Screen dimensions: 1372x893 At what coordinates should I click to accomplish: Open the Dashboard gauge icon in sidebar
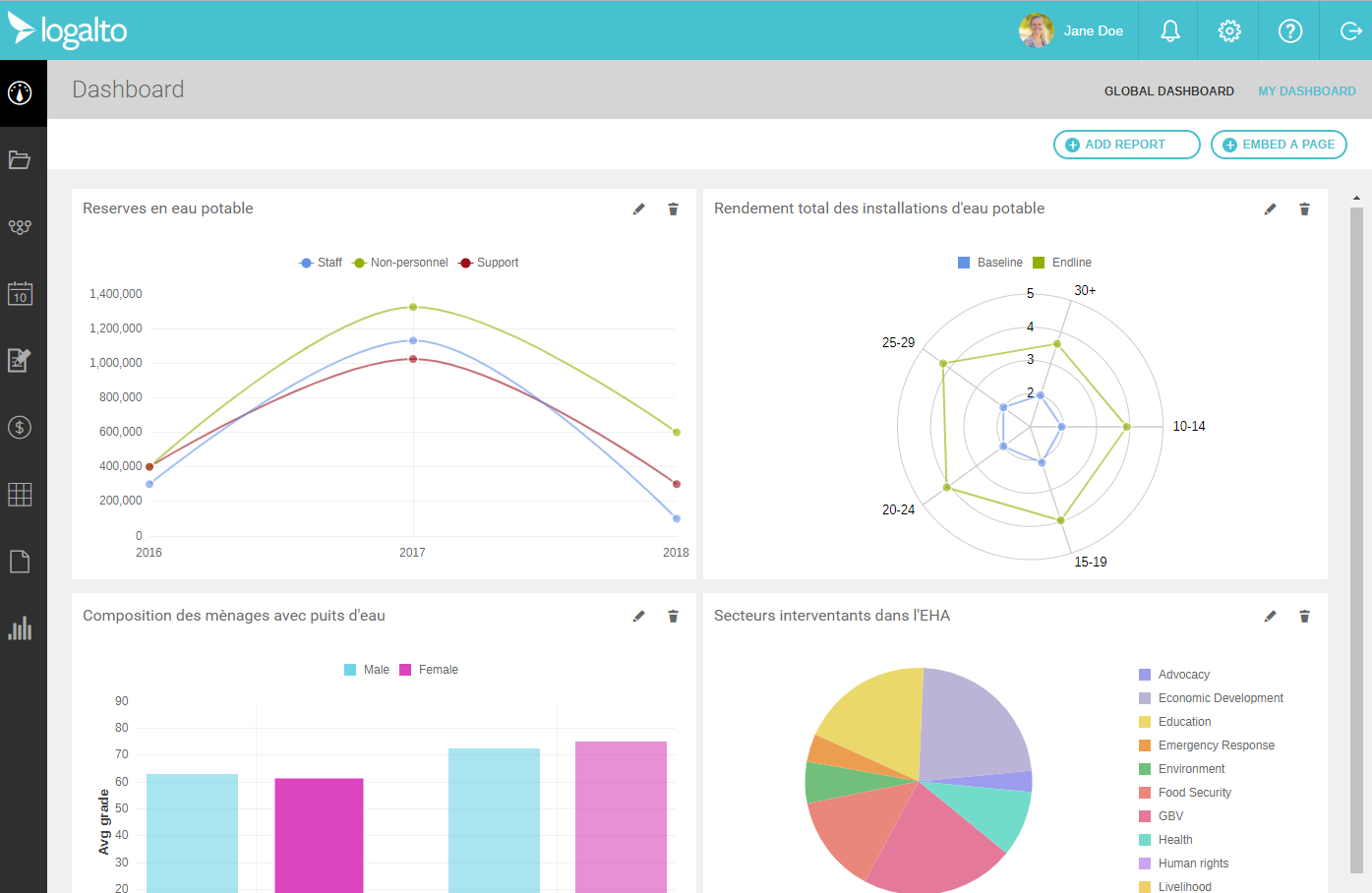pyautogui.click(x=20, y=91)
